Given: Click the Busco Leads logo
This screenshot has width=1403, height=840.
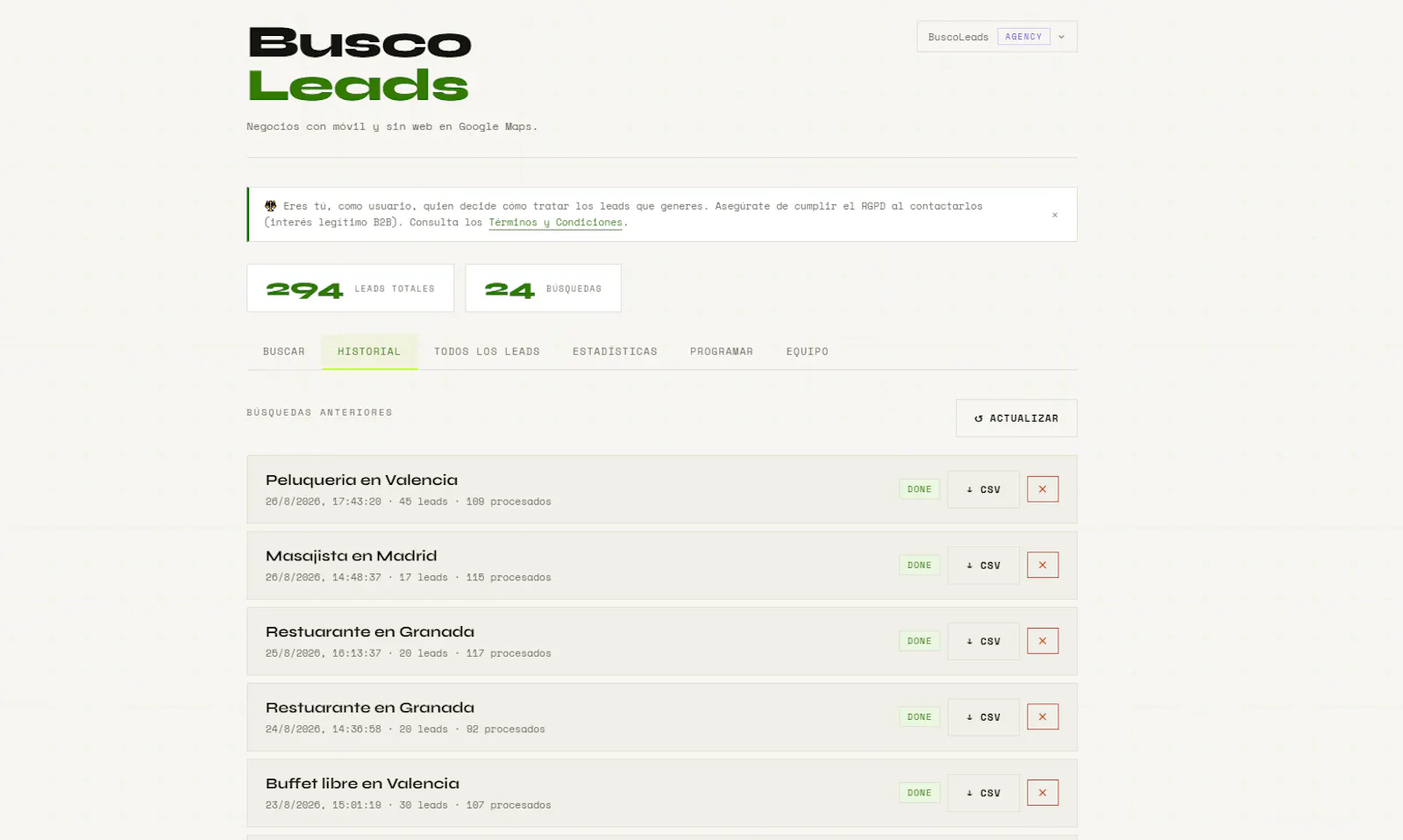Looking at the screenshot, I should tap(360, 64).
